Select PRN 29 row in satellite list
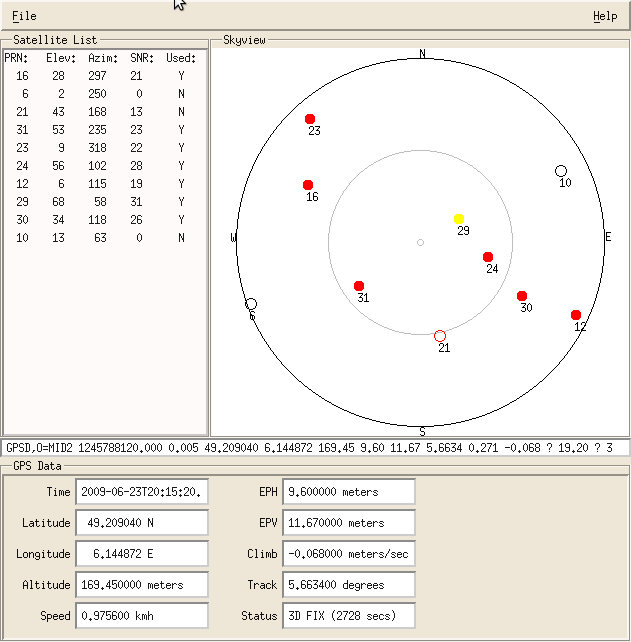Image resolution: width=631 pixels, height=642 pixels. (x=102, y=202)
